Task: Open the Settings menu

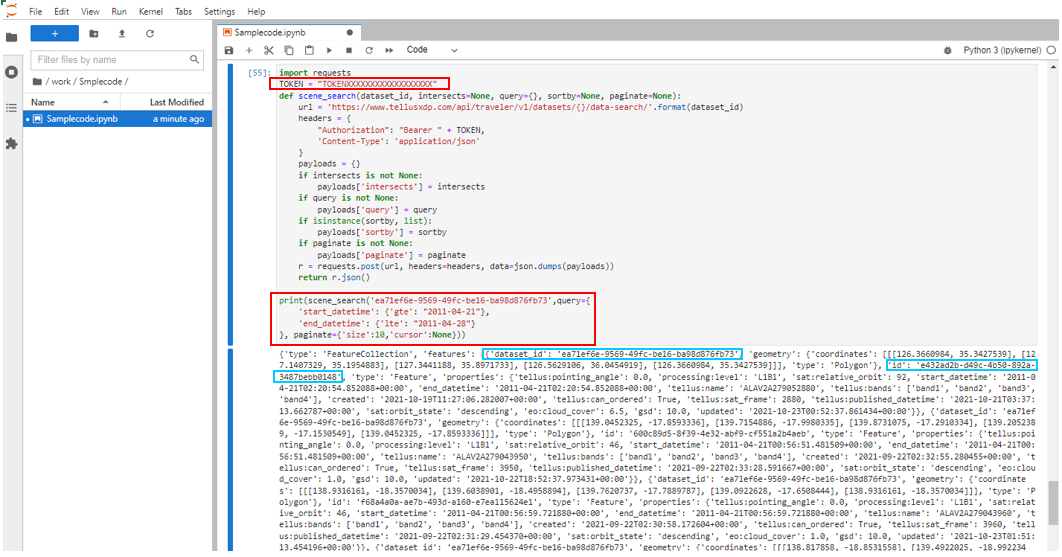Action: coord(219,12)
